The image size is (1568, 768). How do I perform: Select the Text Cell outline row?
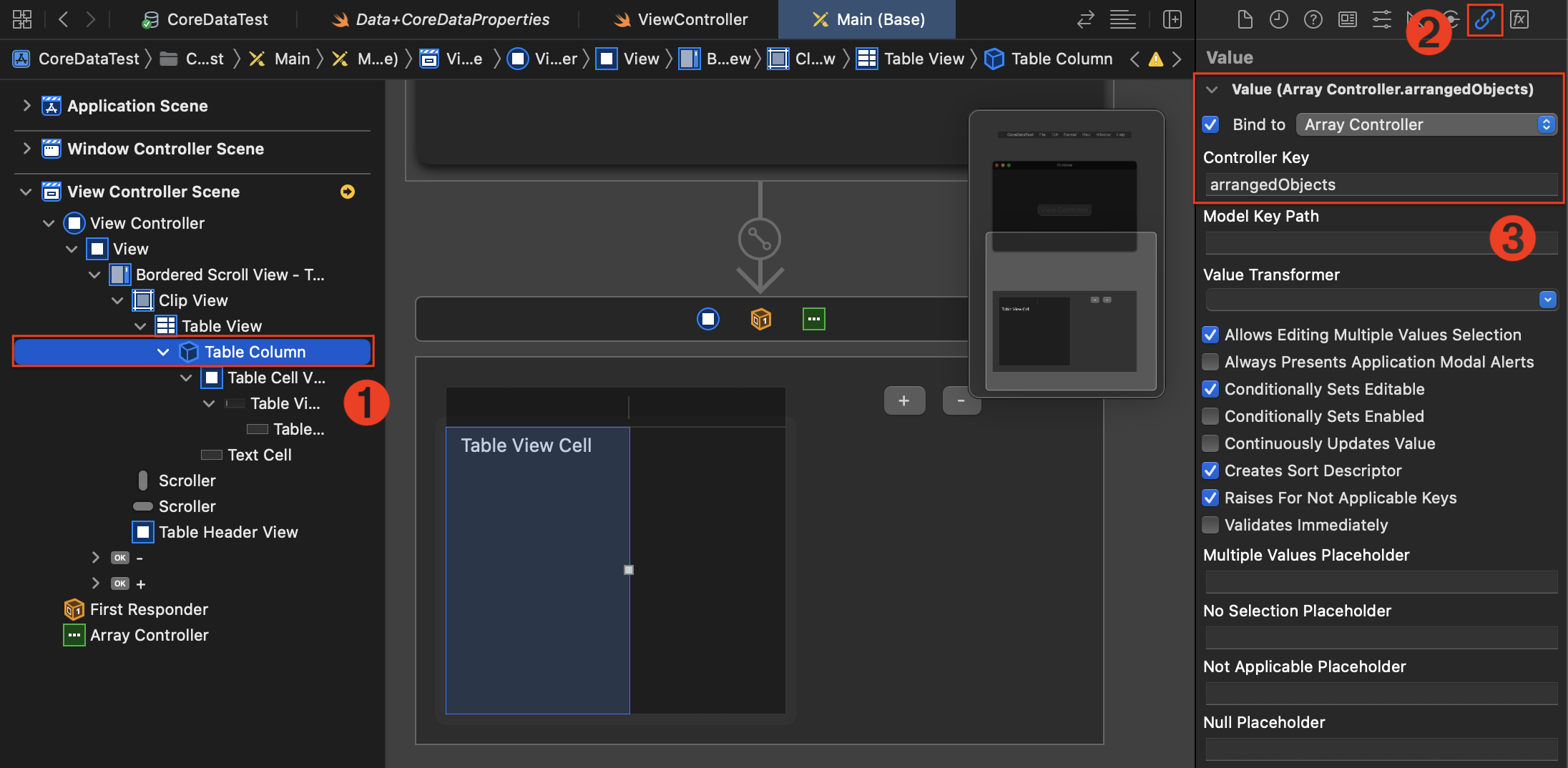247,455
